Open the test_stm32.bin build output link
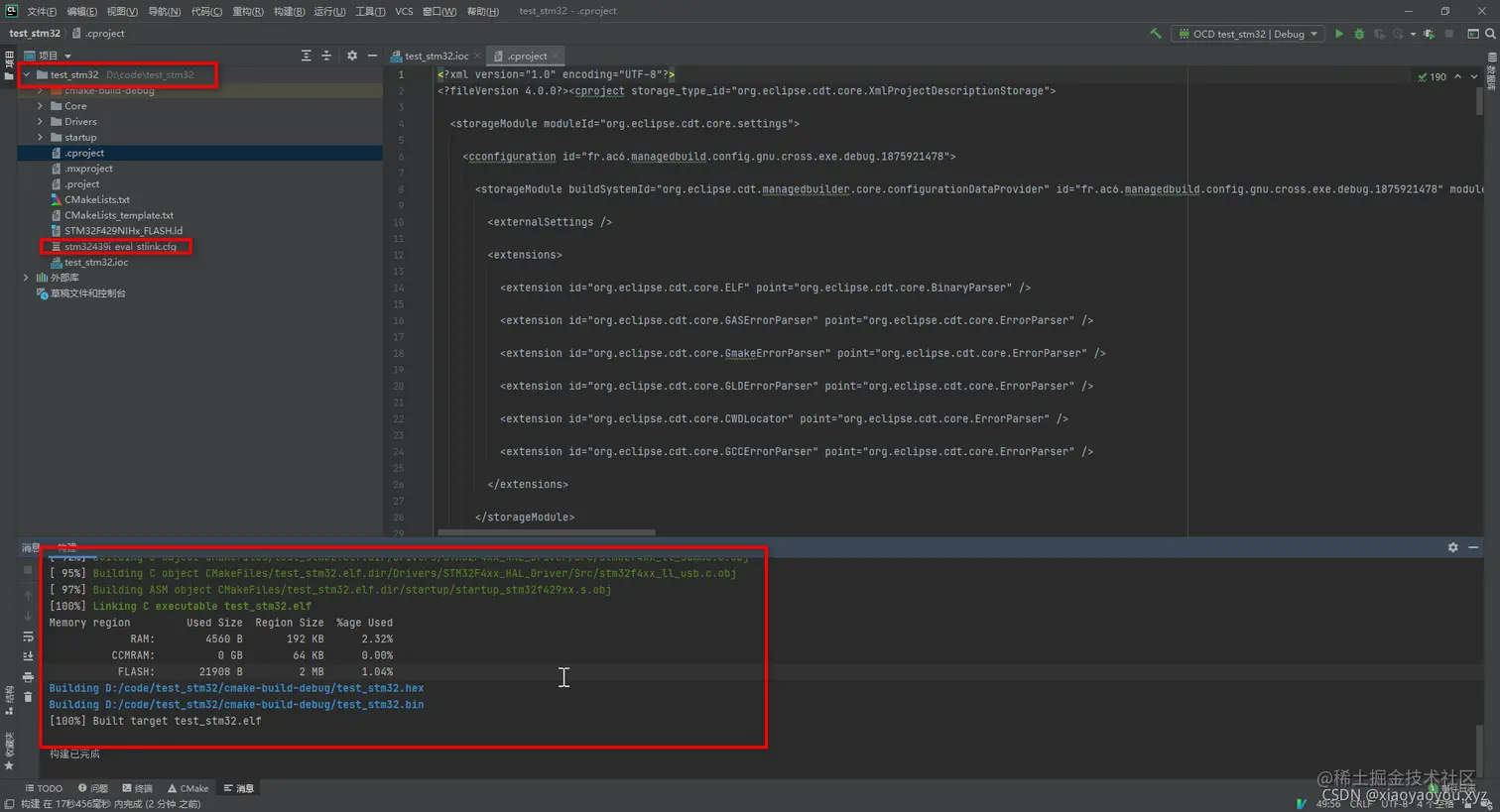Viewport: 1500px width, 812px height. [236, 705]
